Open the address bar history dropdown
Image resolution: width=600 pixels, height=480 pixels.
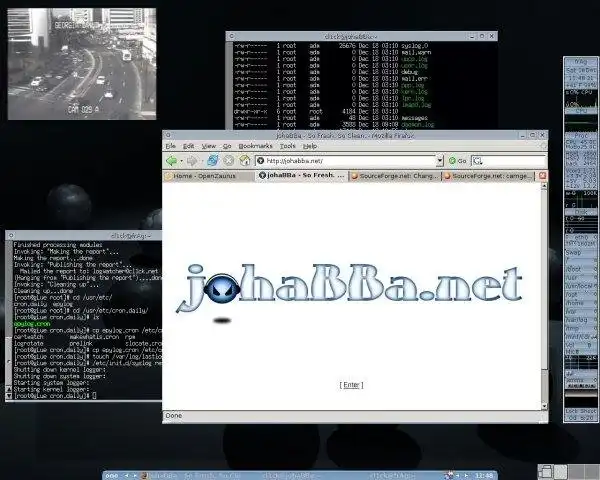440,161
